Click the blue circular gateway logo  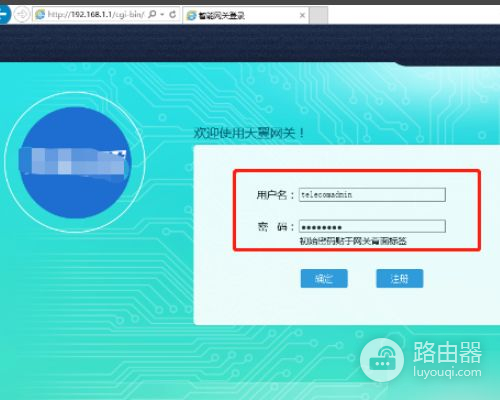75,162
